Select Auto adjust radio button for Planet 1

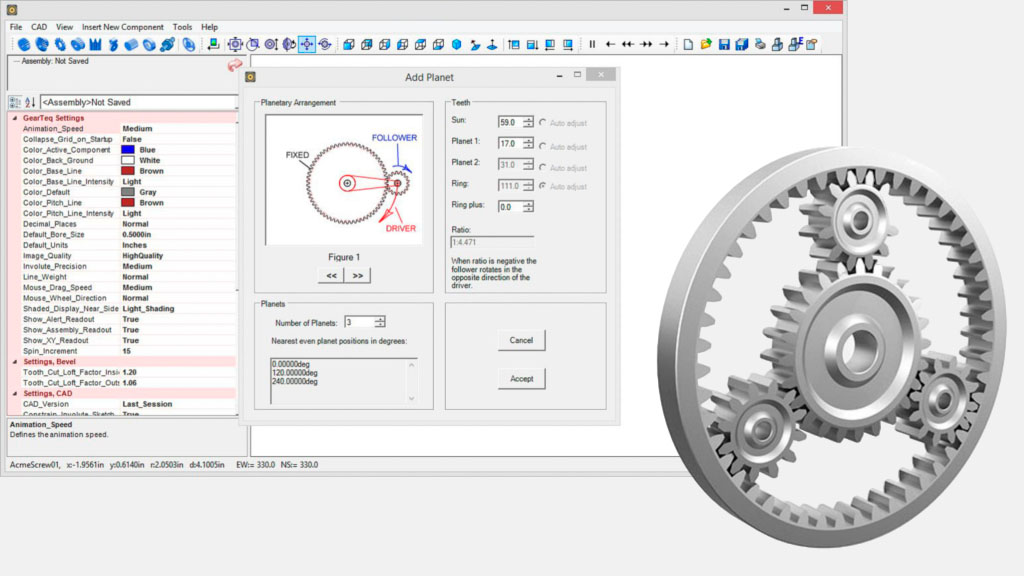(x=543, y=146)
